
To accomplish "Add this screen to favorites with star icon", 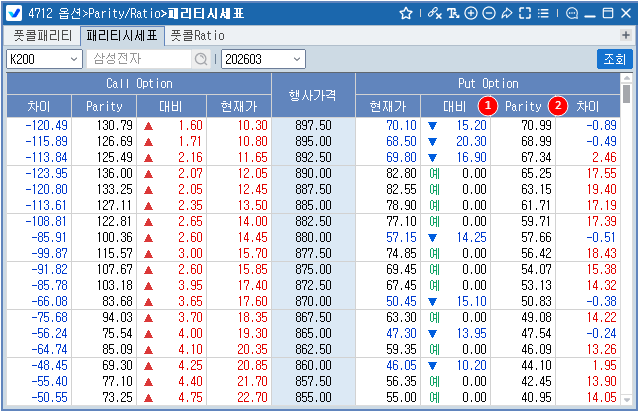I will 406,13.
